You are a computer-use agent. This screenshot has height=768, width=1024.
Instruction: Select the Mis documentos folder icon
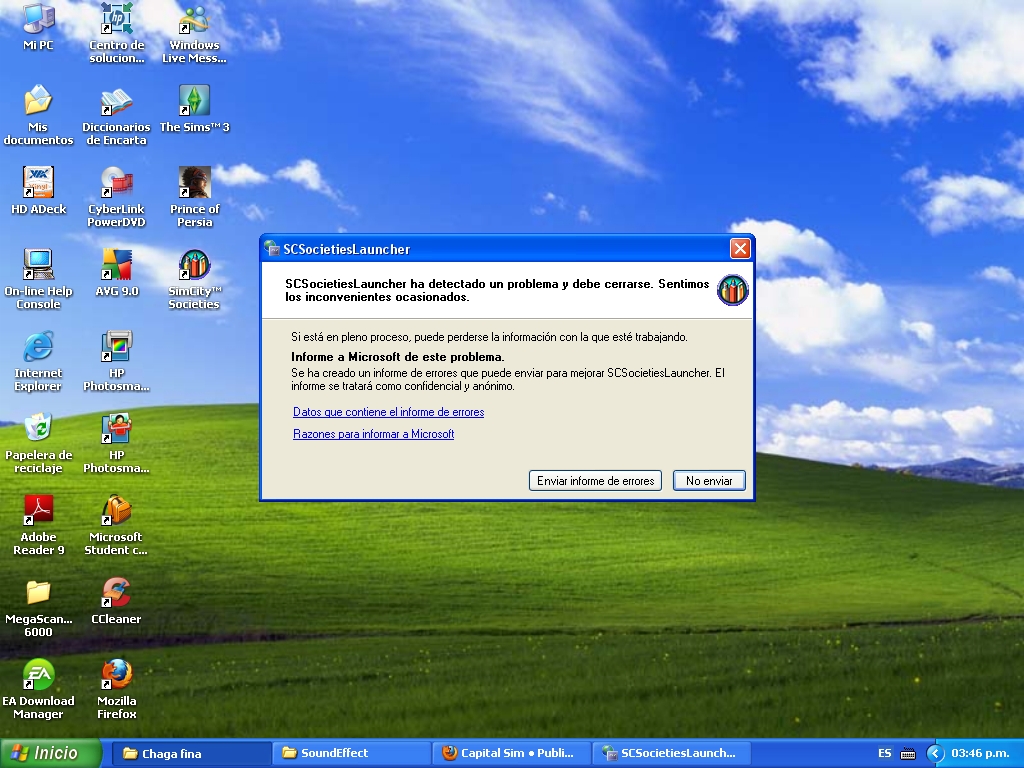(x=38, y=115)
